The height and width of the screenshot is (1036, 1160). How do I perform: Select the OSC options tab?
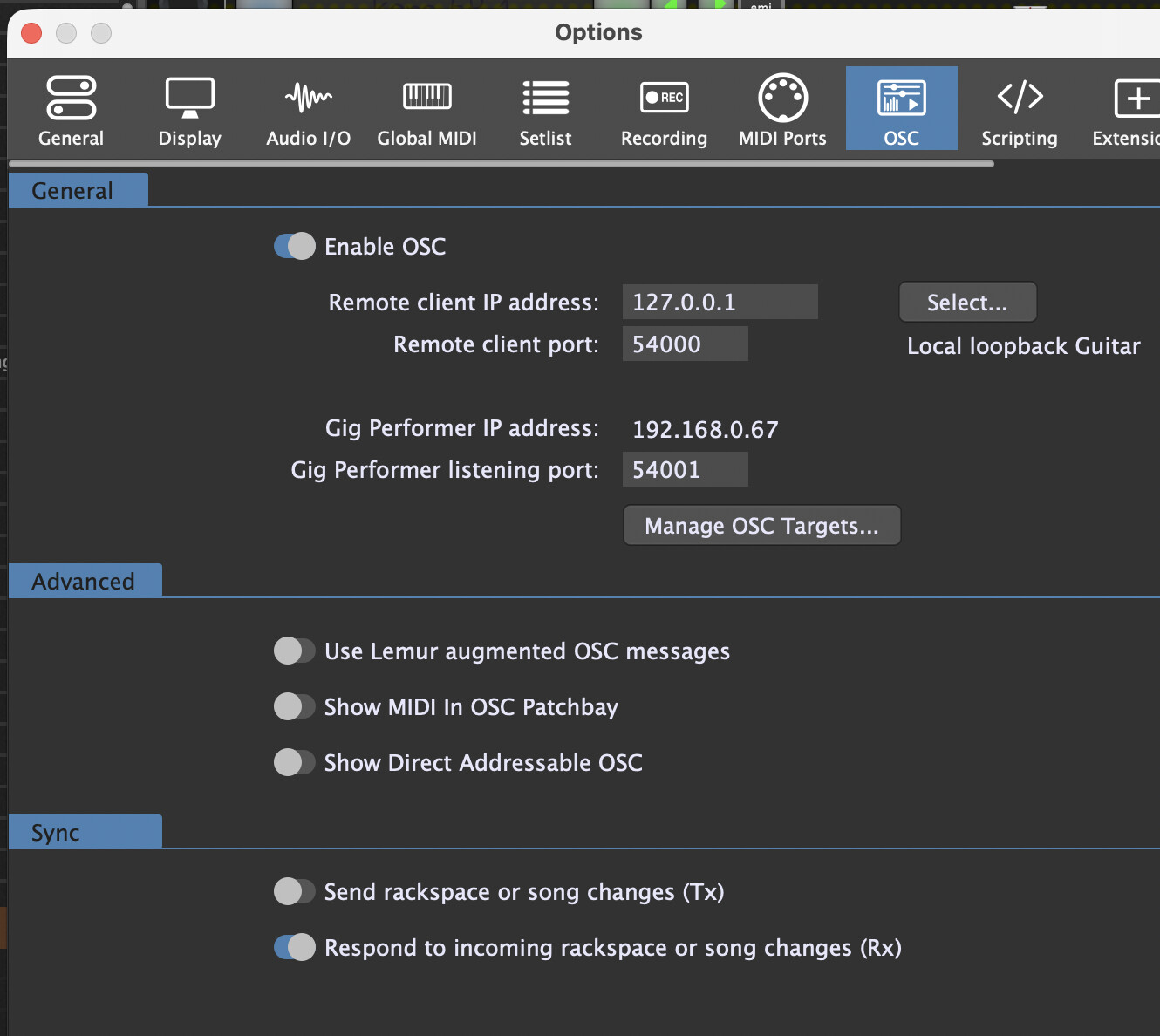tap(901, 110)
